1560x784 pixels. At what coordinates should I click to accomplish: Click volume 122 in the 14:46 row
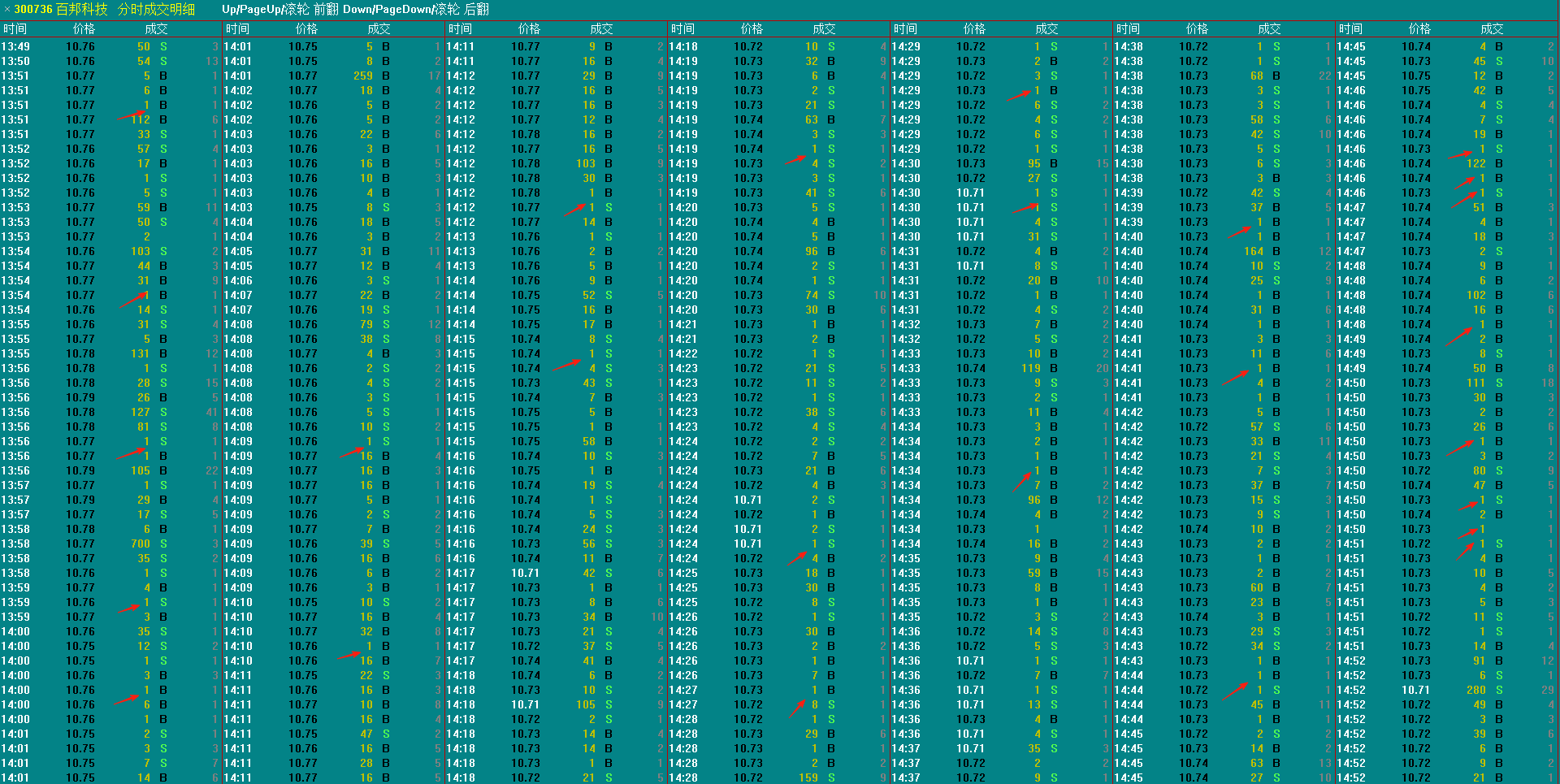point(1476,163)
